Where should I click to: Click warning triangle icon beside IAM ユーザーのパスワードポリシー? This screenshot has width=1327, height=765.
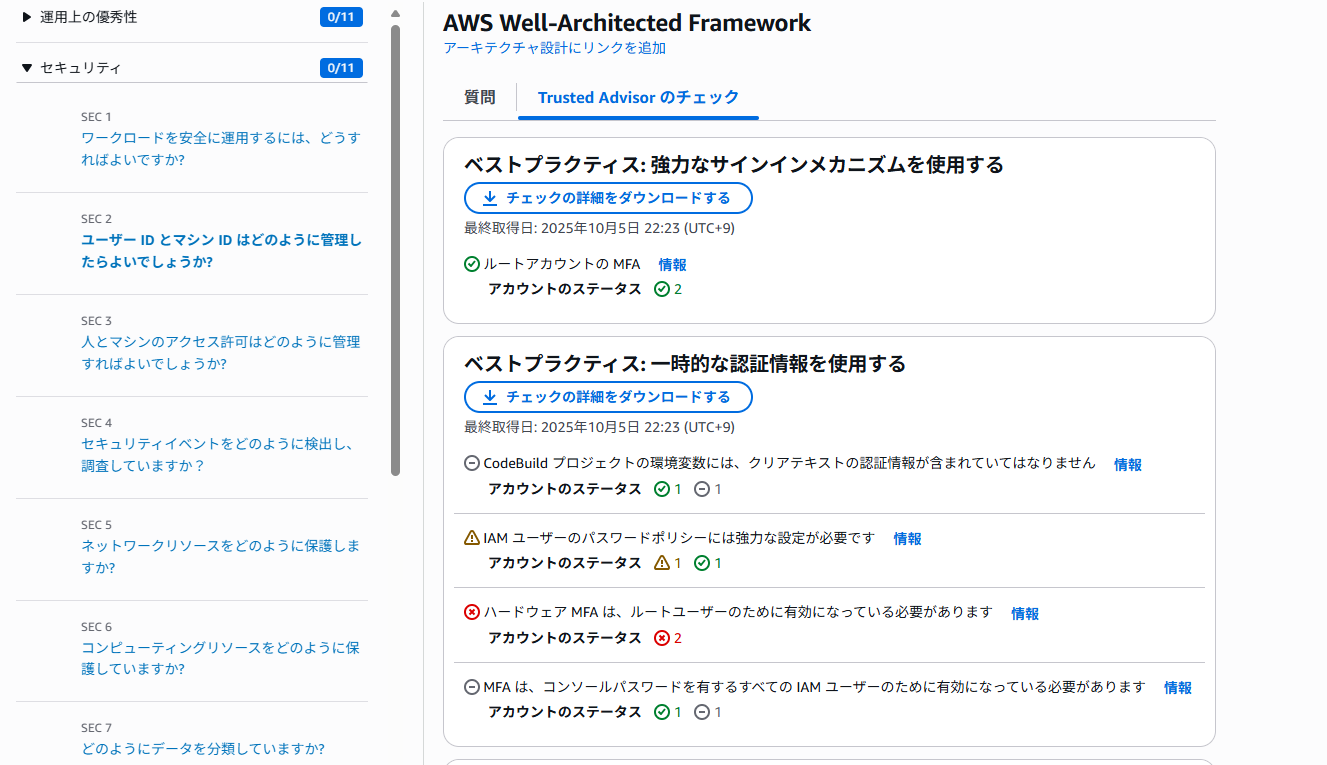472,538
